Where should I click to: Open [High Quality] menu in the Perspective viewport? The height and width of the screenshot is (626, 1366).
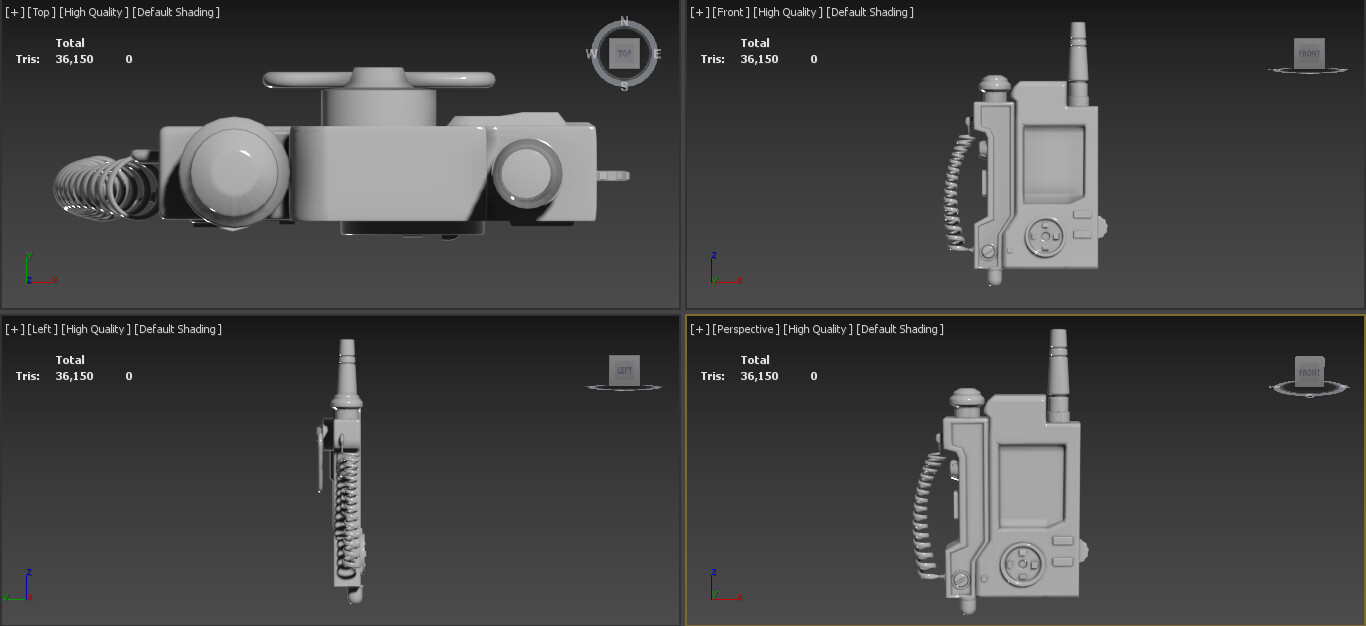pyautogui.click(x=818, y=329)
